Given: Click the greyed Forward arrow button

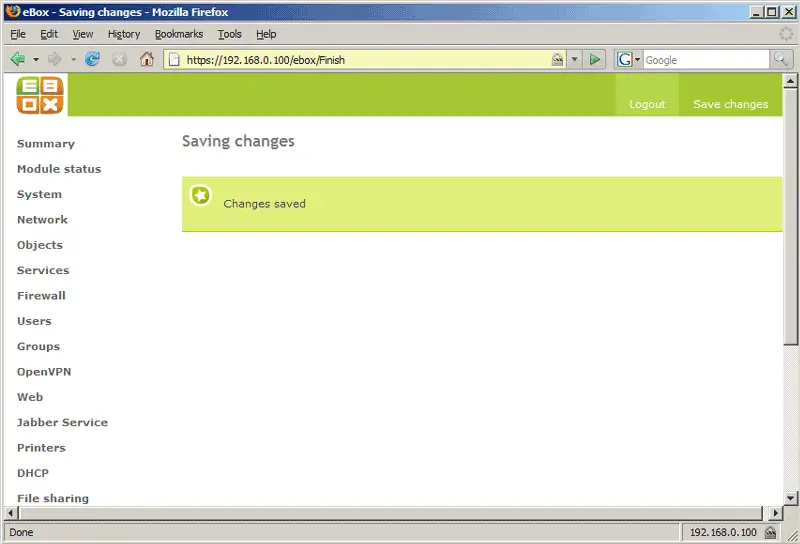Looking at the screenshot, I should click(55, 60).
